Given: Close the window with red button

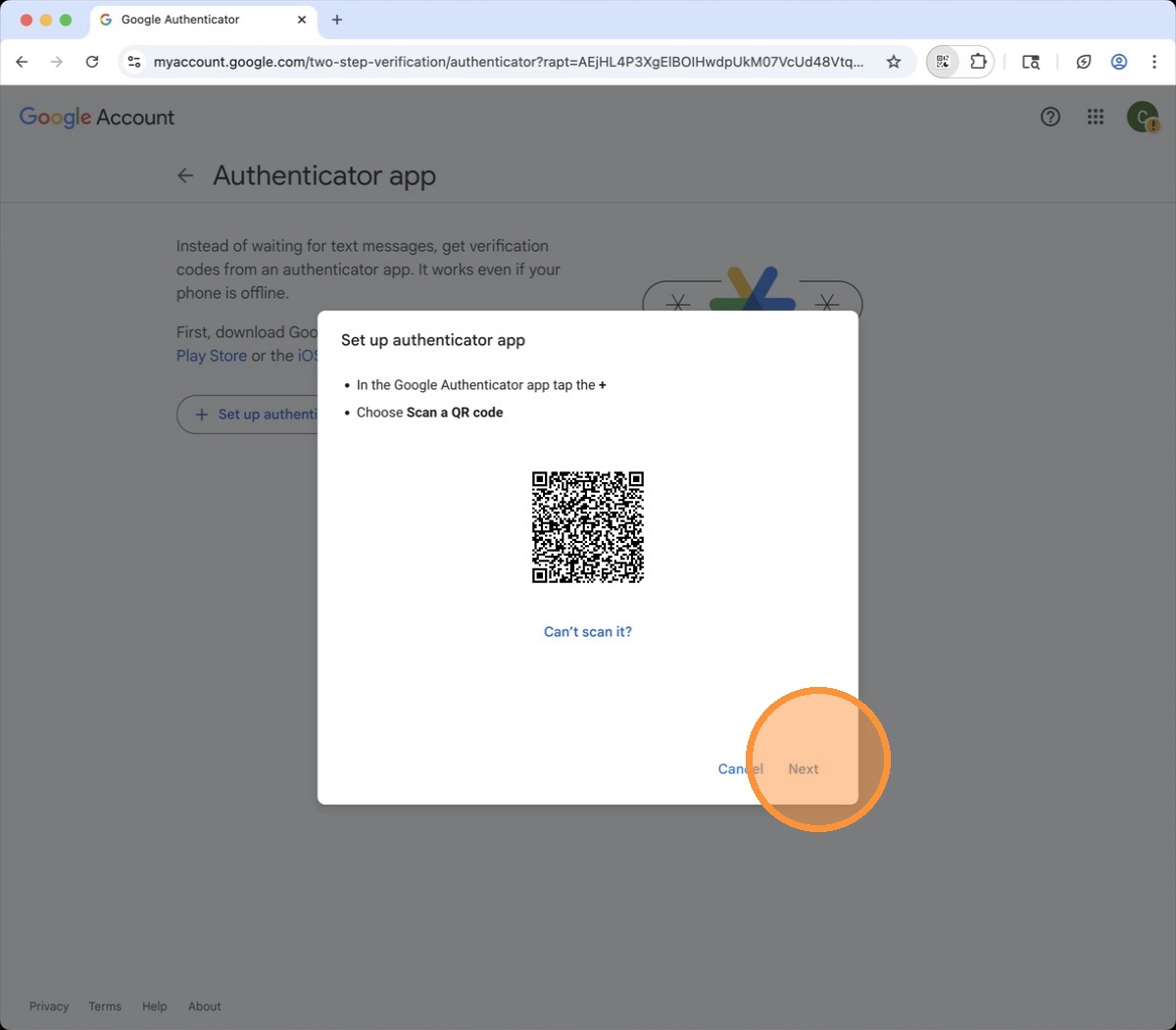Looking at the screenshot, I should pos(26,20).
